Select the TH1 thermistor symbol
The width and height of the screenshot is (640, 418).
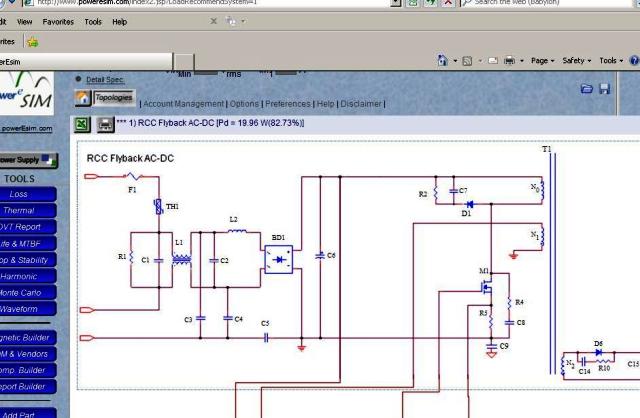coord(158,207)
